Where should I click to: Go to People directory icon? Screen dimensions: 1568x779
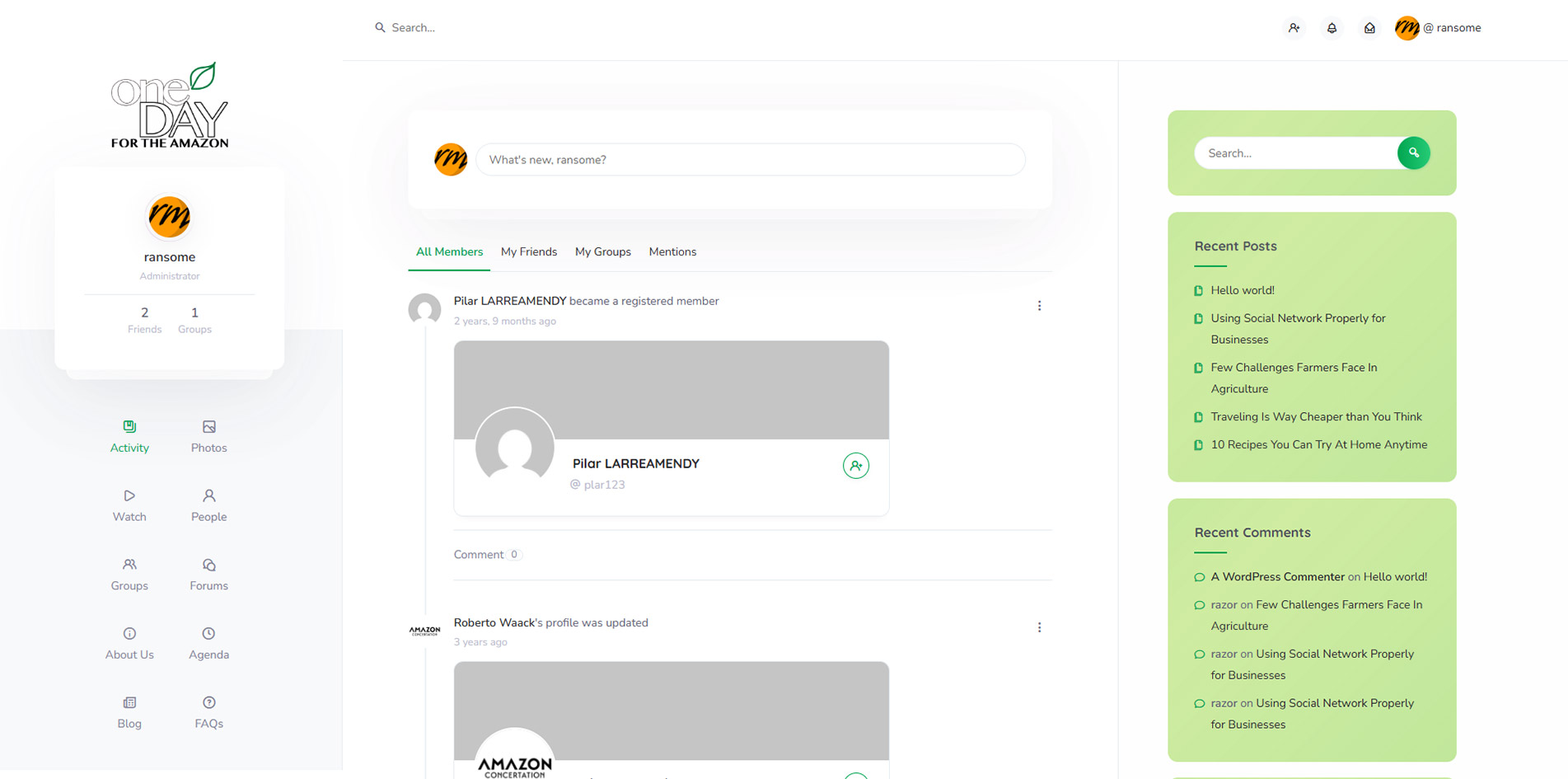tap(208, 496)
